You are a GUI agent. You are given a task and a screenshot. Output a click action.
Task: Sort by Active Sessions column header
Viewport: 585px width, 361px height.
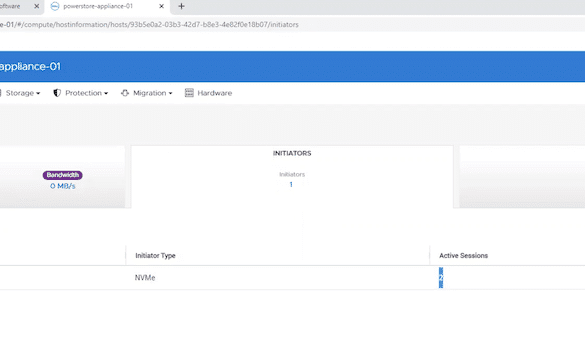tap(463, 255)
